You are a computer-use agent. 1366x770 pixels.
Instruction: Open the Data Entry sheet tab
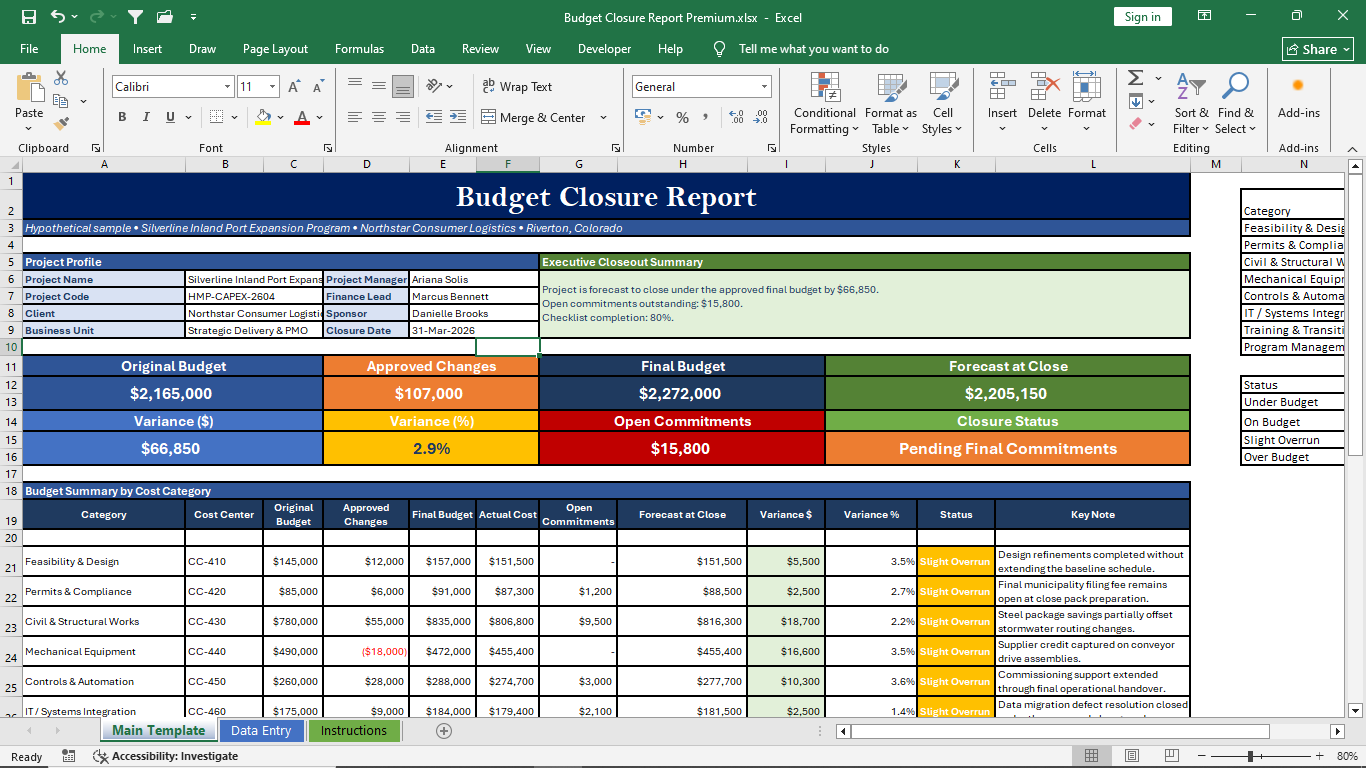[x=261, y=731]
